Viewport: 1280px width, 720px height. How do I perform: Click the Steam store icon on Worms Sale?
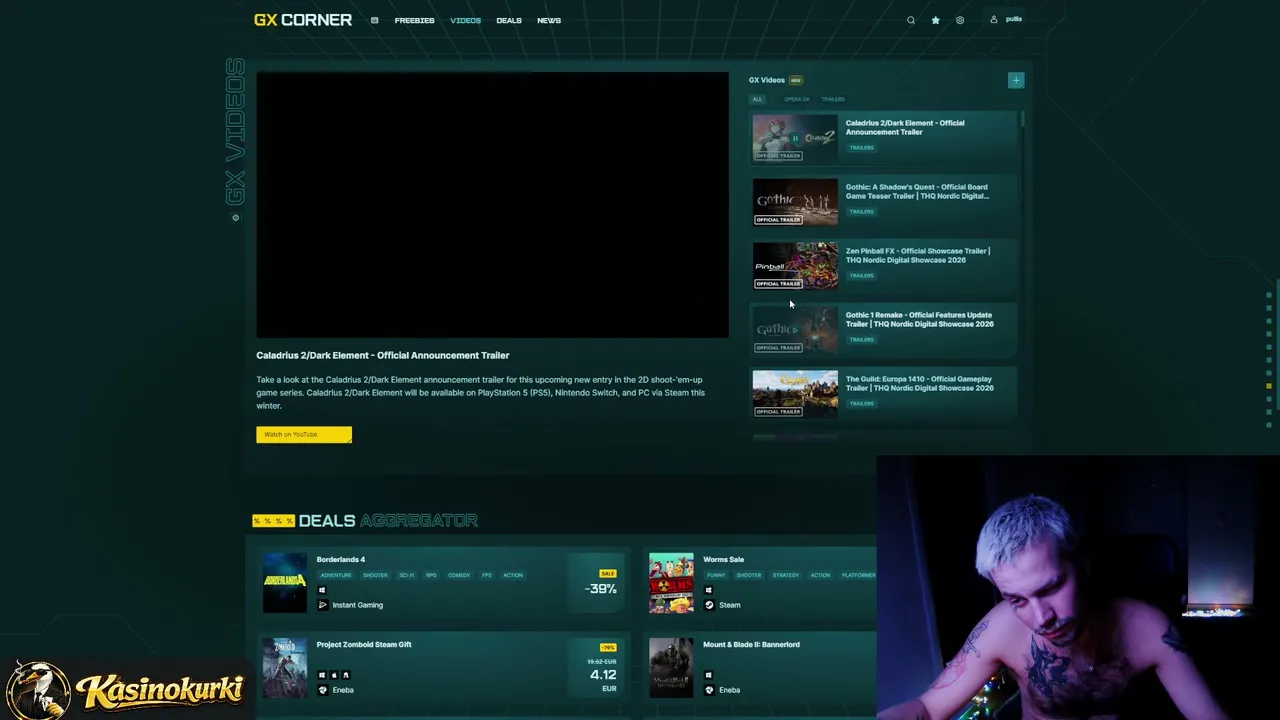709,605
